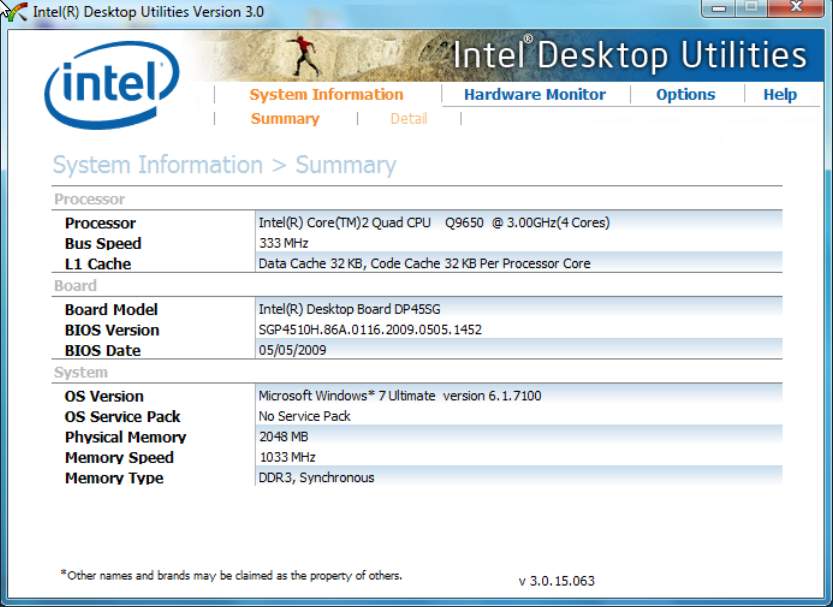Click the version number v 3.0.15.063
This screenshot has width=833, height=607.
[557, 581]
